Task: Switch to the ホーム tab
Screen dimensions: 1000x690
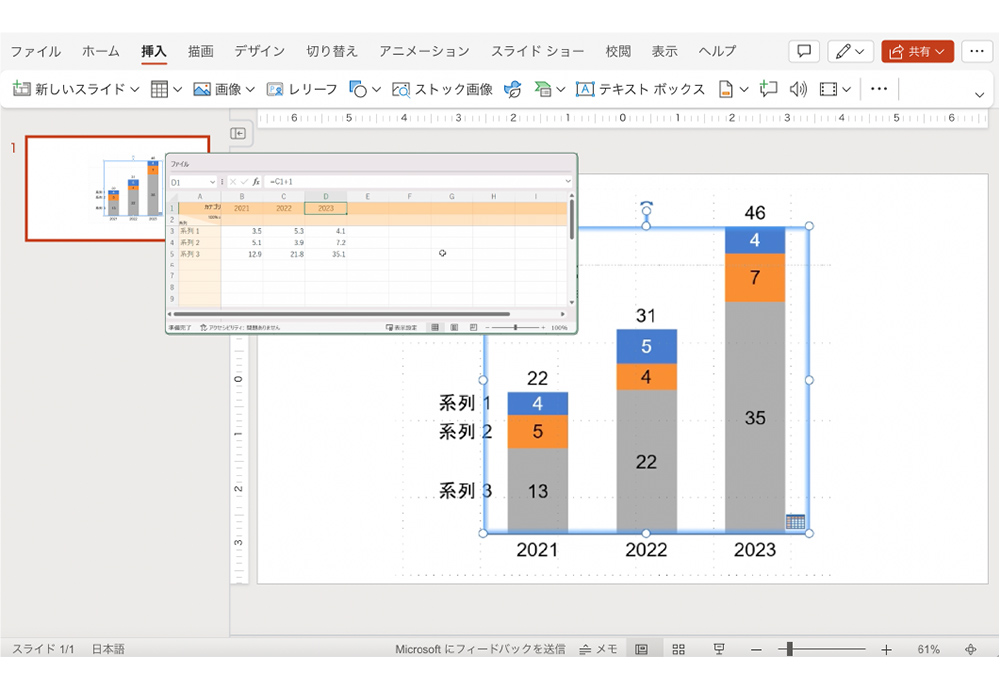Action: tap(101, 51)
